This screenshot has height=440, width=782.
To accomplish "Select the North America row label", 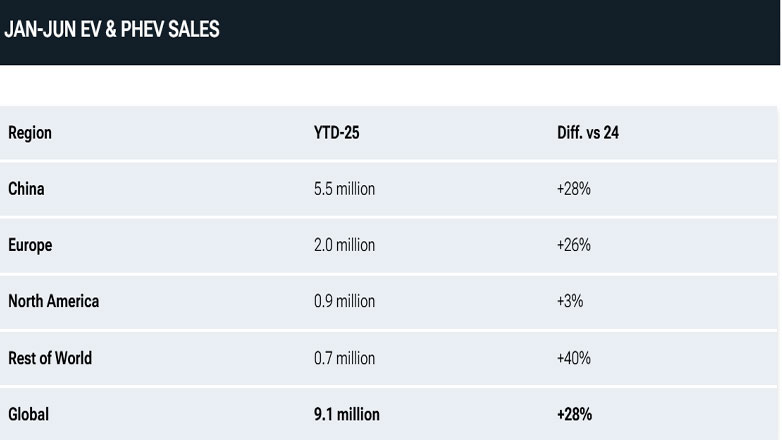I will tap(54, 301).
